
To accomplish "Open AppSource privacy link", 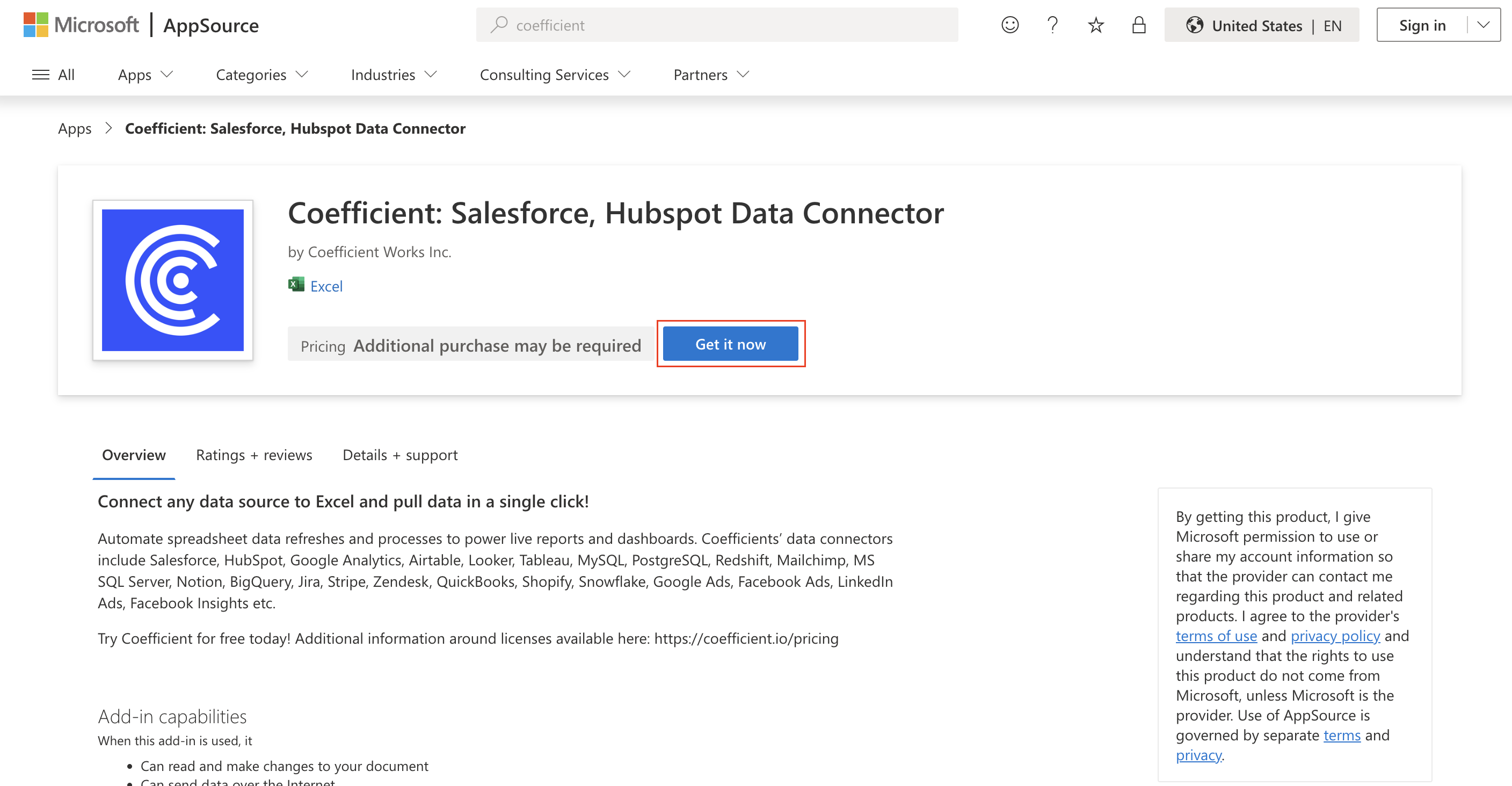I will click(1198, 755).
